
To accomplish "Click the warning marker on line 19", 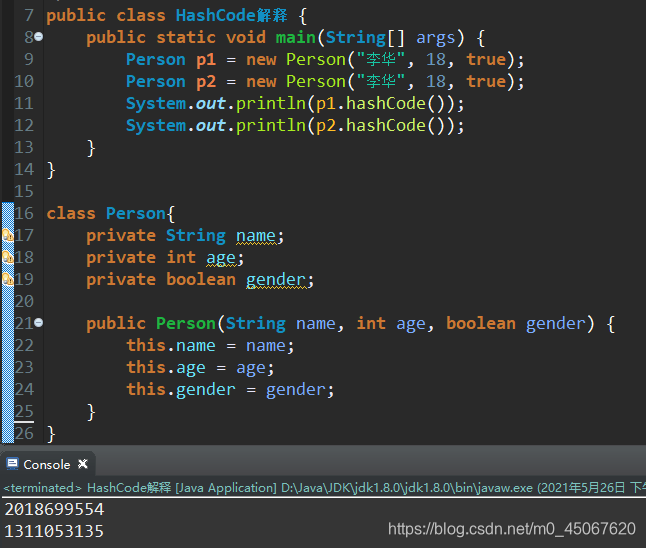I will pyautogui.click(x=8, y=279).
